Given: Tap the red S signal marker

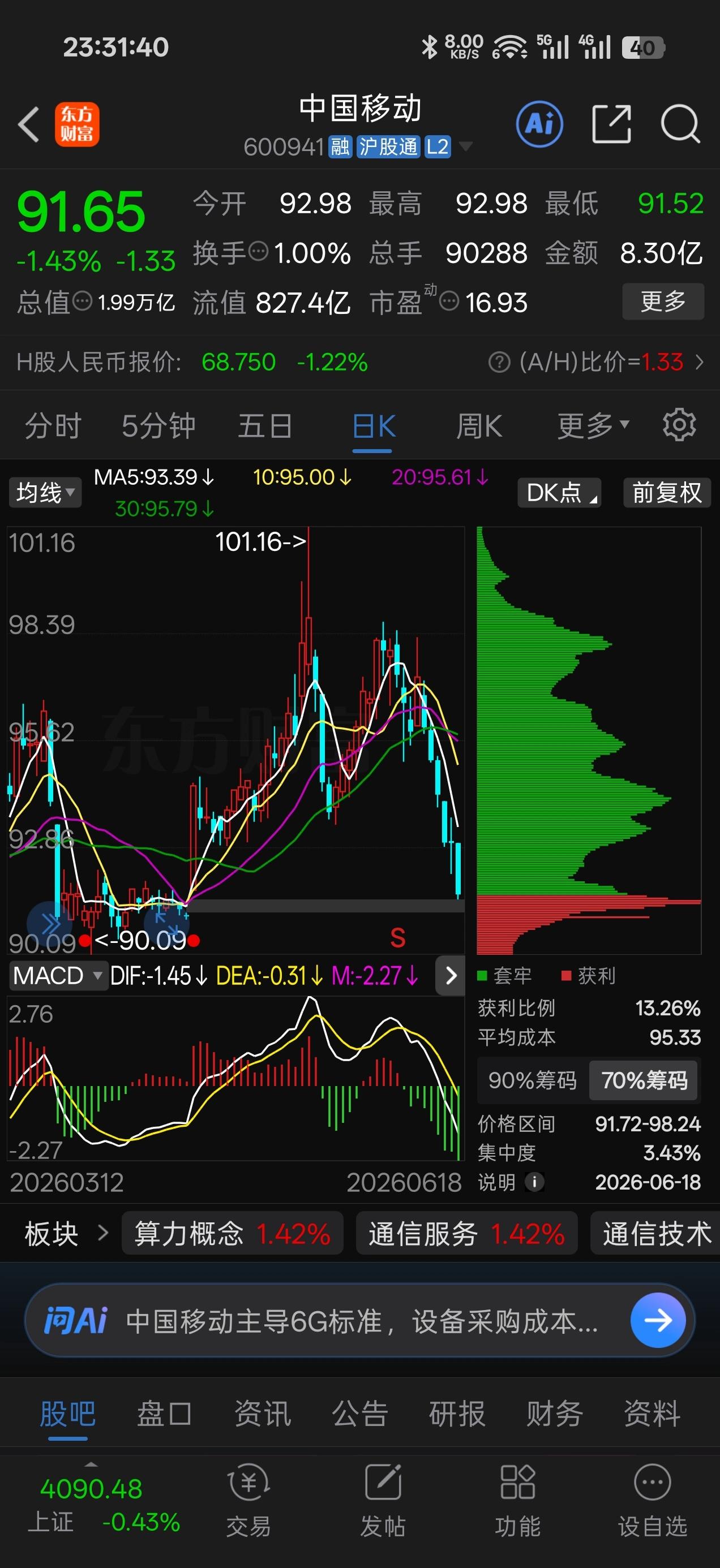Looking at the screenshot, I should 398,938.
